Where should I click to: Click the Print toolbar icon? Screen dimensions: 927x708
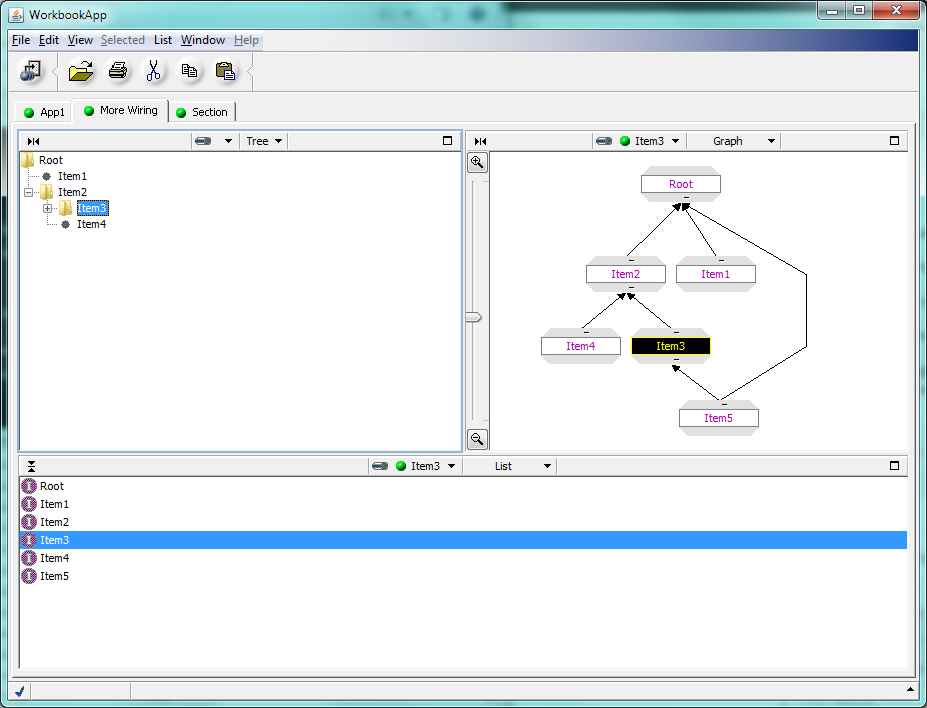[118, 71]
